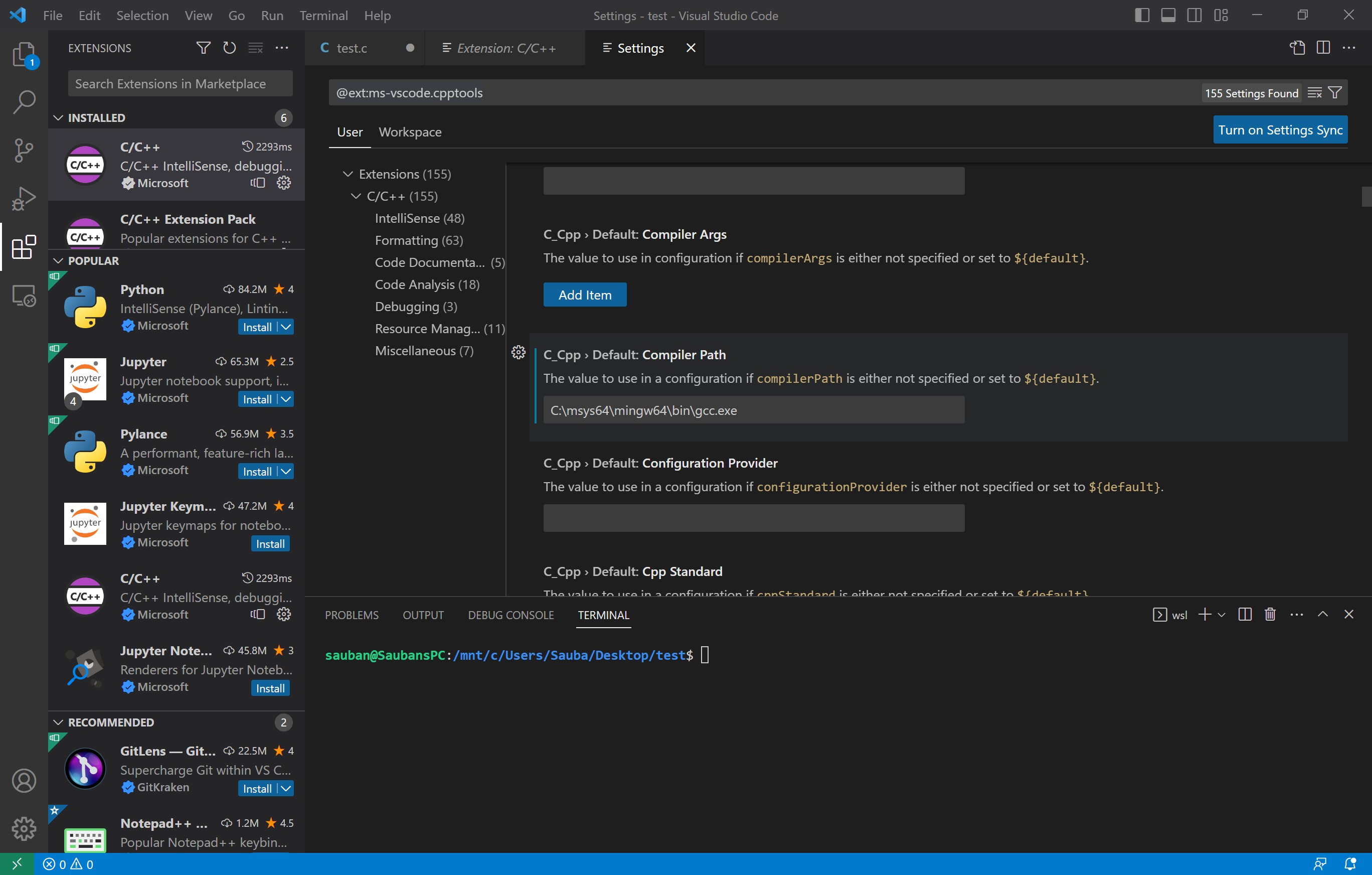Open the Selection menu

coord(142,16)
